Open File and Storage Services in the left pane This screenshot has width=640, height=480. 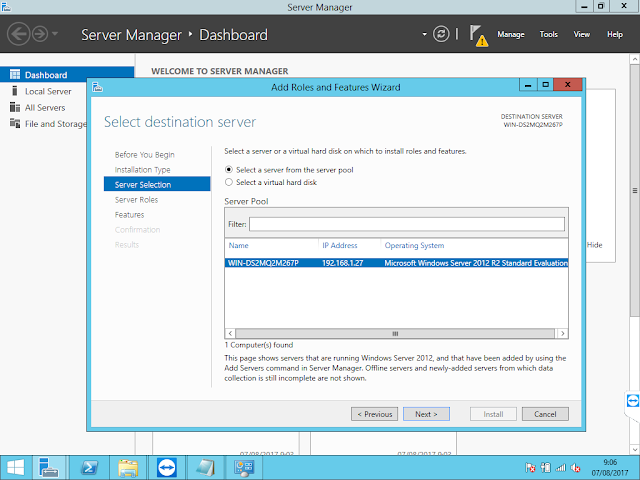point(56,124)
